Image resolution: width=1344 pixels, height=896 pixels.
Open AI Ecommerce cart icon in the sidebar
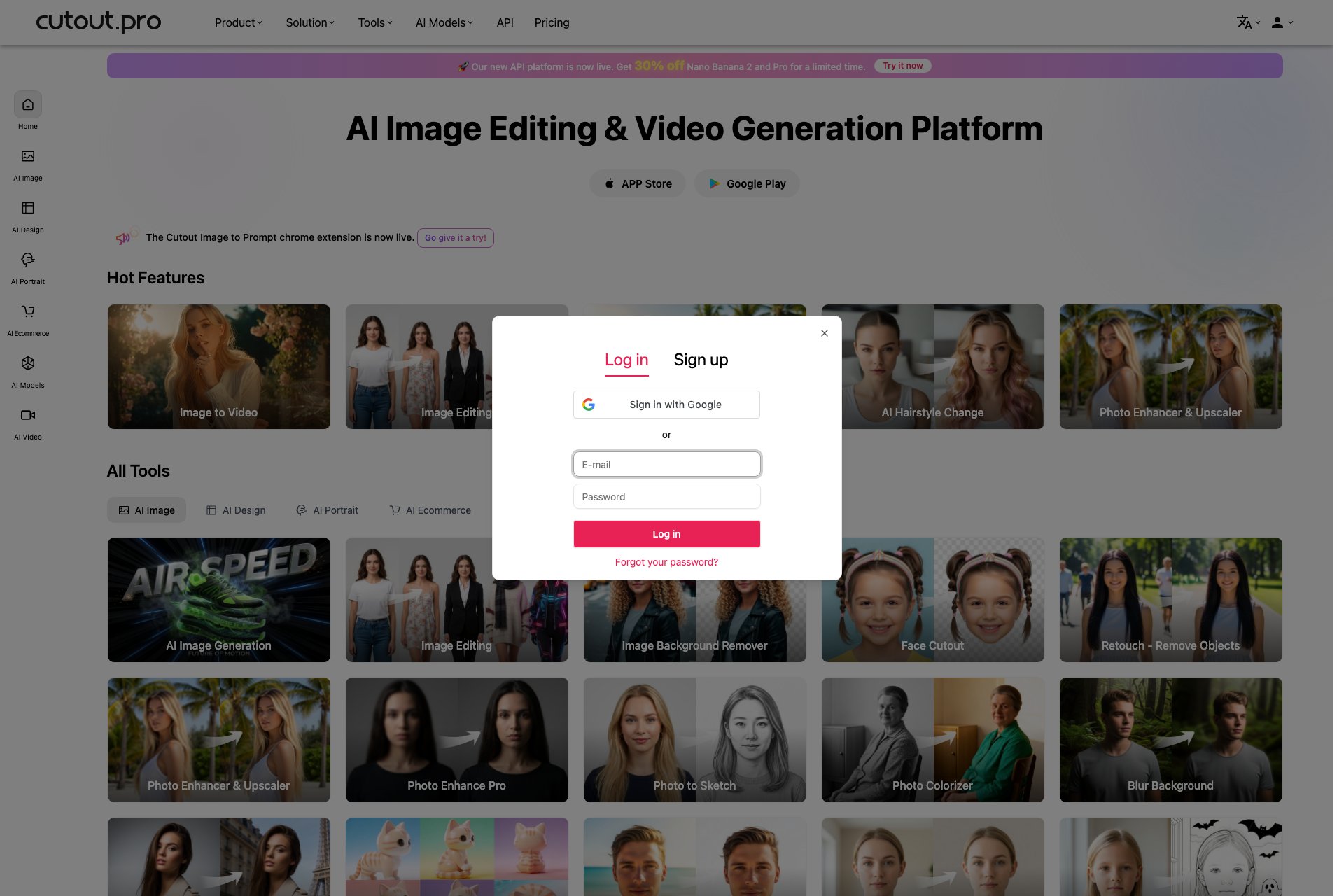[x=28, y=312]
